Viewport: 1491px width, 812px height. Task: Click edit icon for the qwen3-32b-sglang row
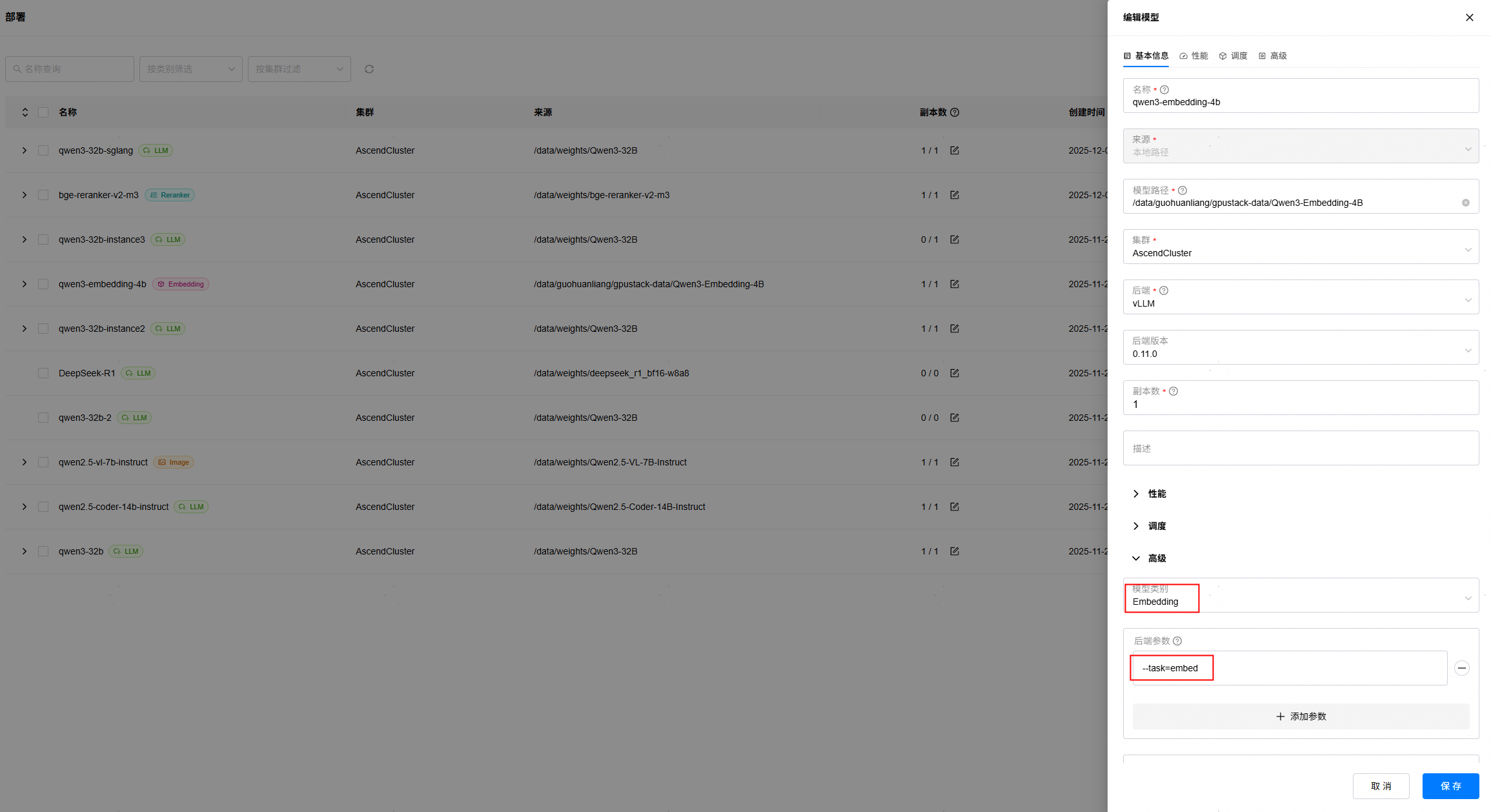pos(955,150)
